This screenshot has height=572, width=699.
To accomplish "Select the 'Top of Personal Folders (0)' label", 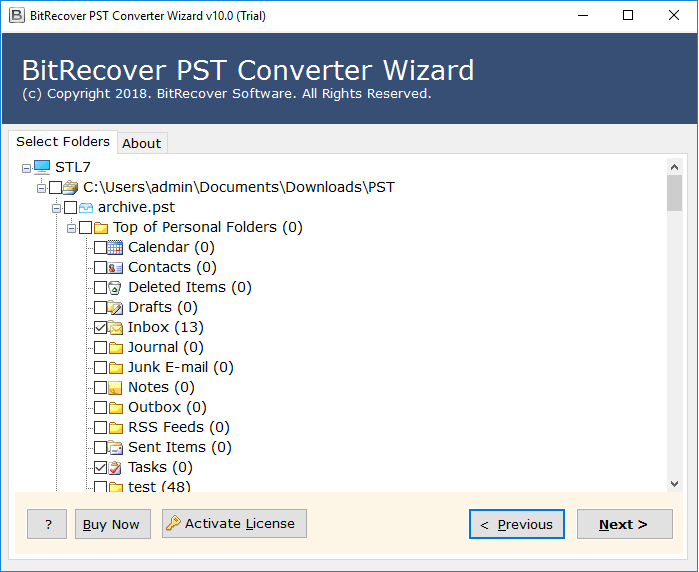I will pos(208,227).
